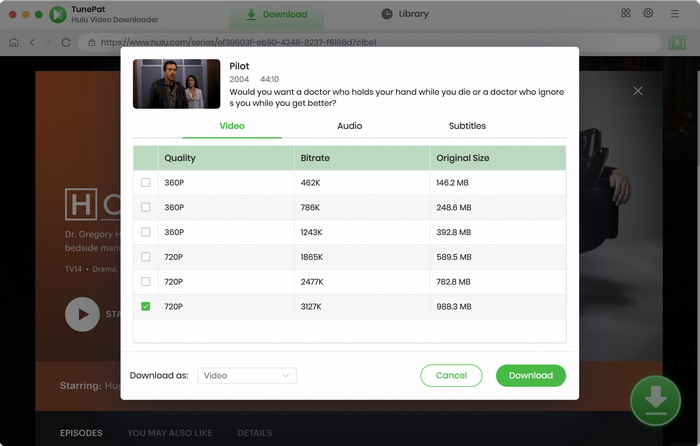700x446 pixels.
Task: Play the show with the round play button
Action: coord(82,314)
